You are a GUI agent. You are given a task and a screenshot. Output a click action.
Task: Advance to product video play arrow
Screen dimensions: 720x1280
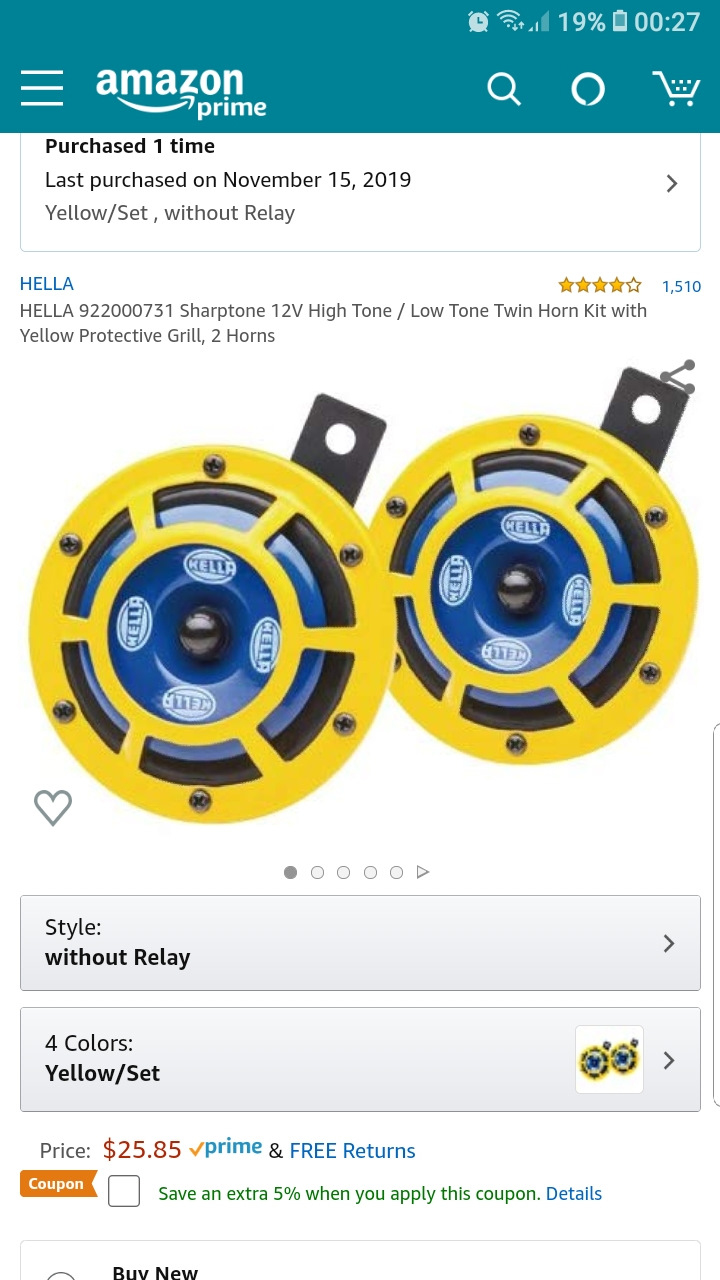click(423, 872)
